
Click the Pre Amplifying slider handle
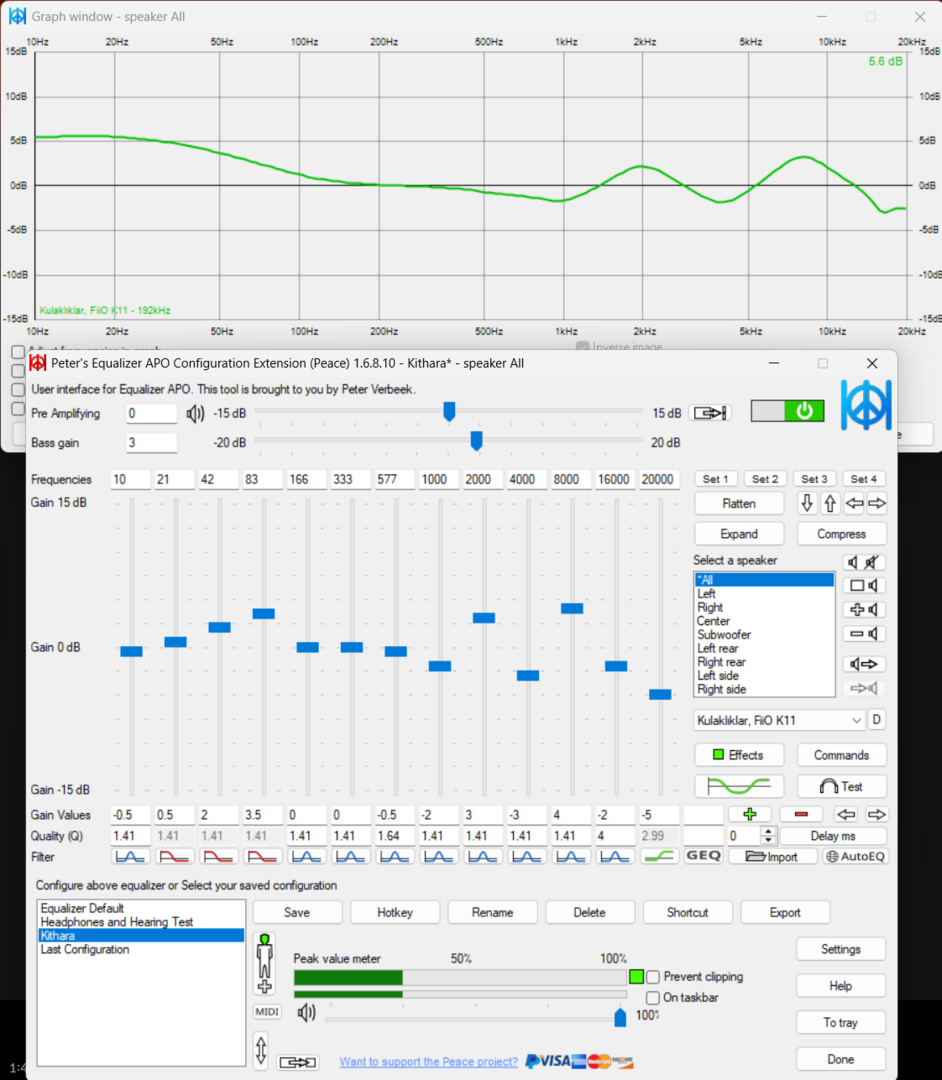(449, 412)
